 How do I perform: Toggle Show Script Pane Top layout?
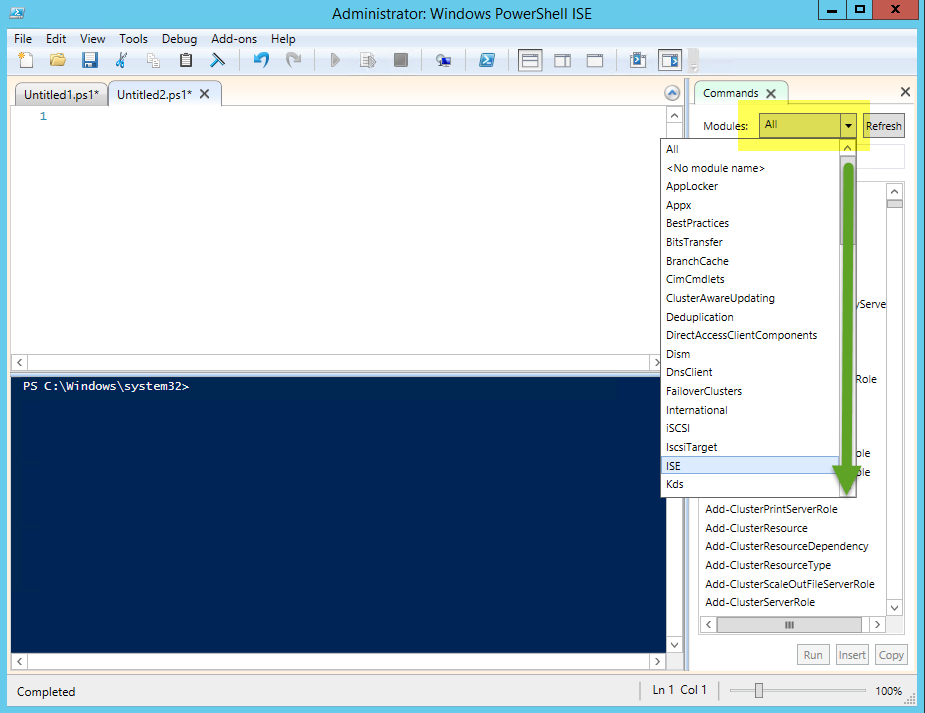[x=530, y=61]
